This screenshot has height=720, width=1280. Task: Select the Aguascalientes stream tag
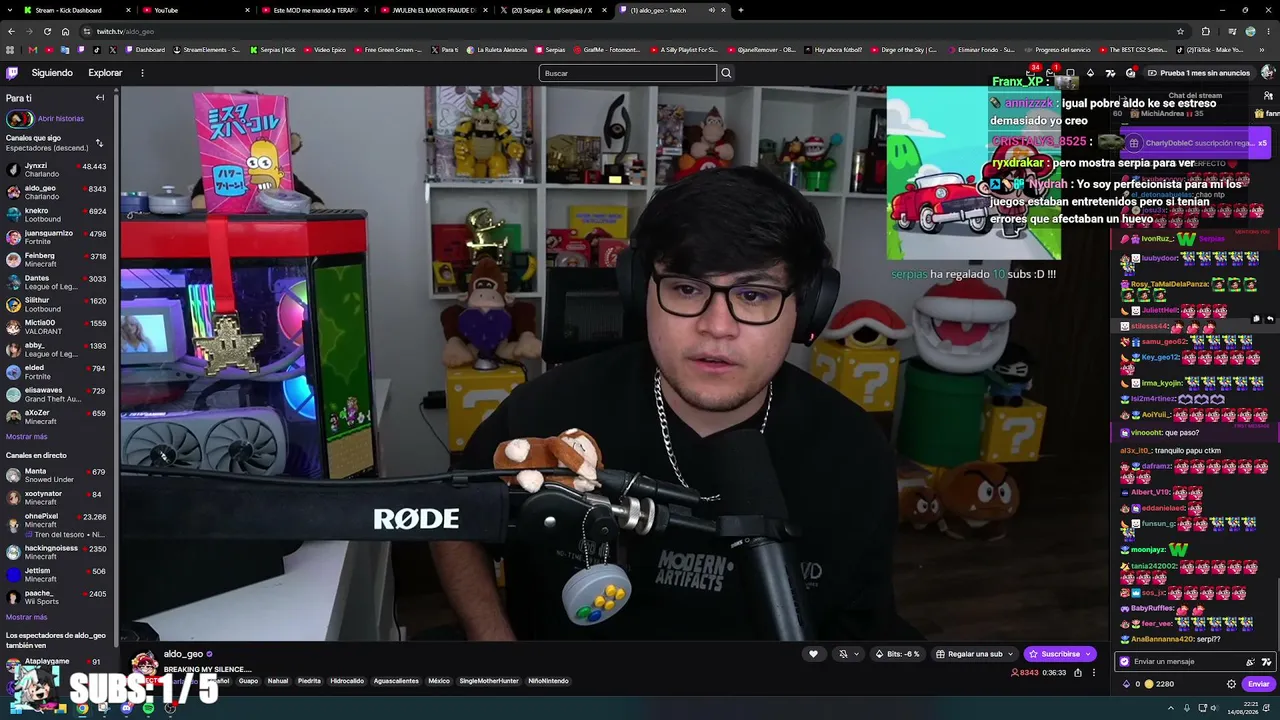396,681
